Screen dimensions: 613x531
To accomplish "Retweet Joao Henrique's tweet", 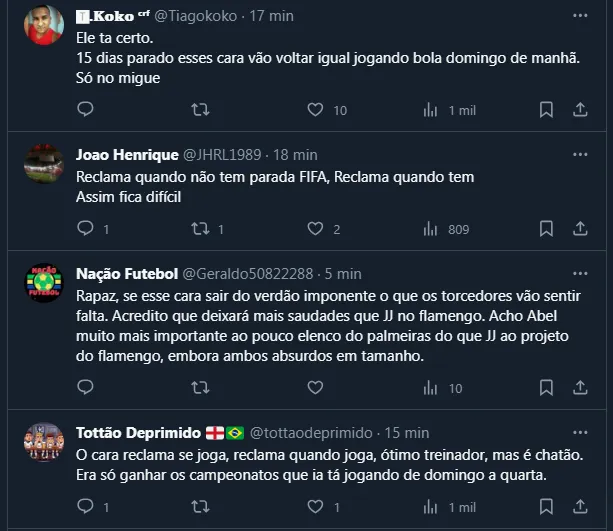I will coord(200,229).
